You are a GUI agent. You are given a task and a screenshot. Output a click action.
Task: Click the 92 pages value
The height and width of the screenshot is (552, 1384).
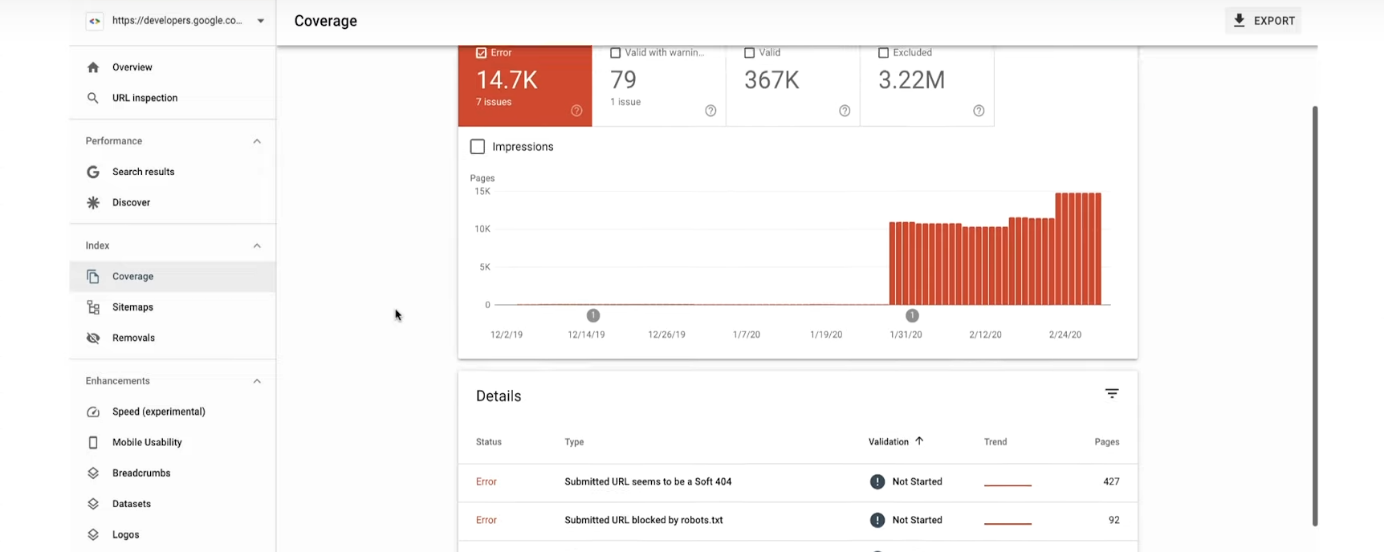point(1114,520)
